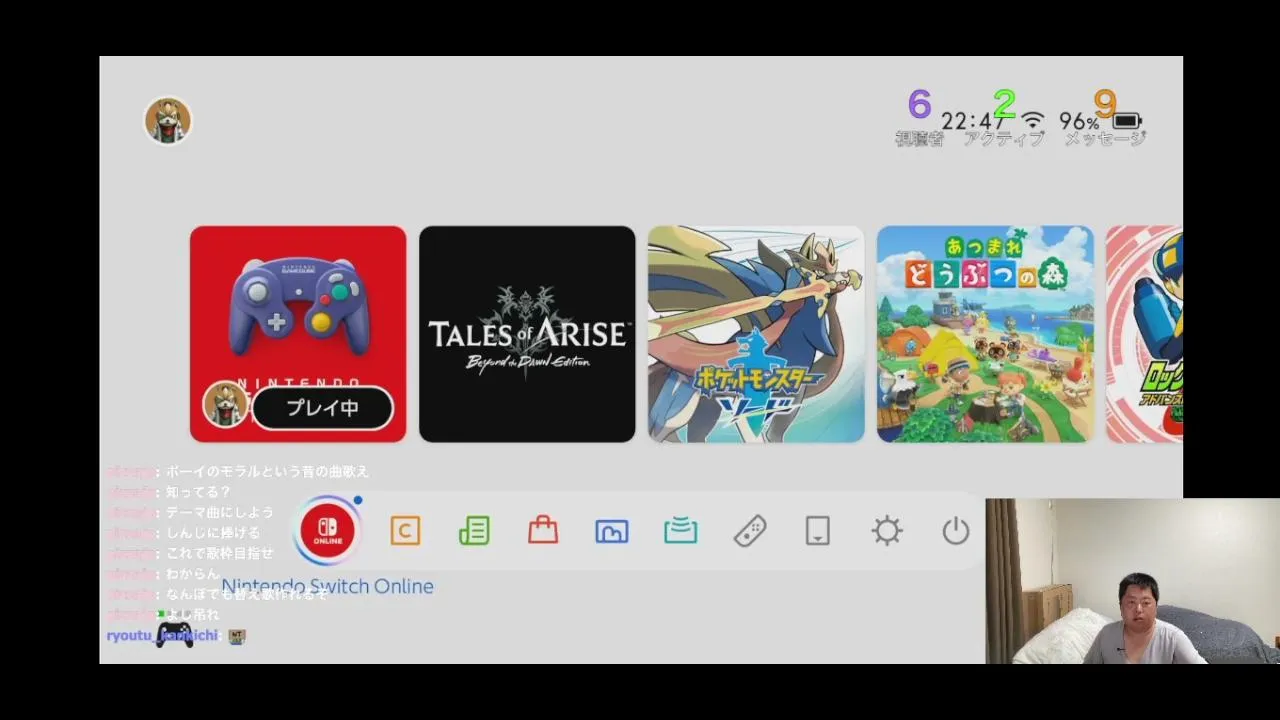This screenshot has width=1280, height=720.
Task: Click the 96% battery percentage
Action: 1080,122
